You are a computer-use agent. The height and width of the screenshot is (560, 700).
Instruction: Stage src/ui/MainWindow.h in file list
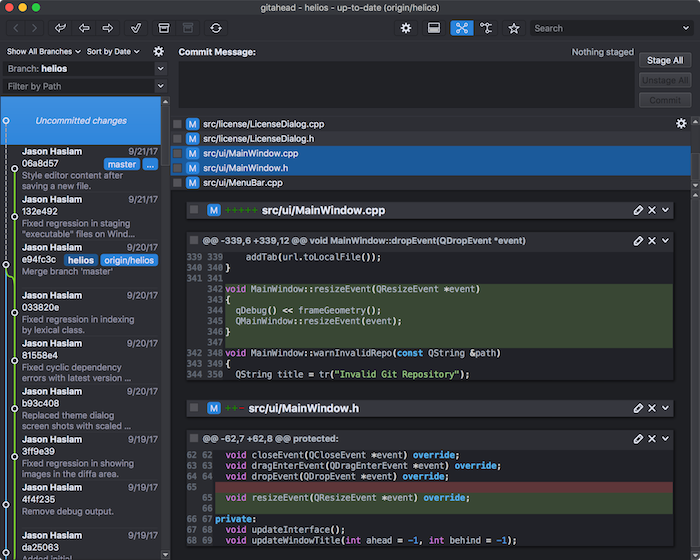178,168
